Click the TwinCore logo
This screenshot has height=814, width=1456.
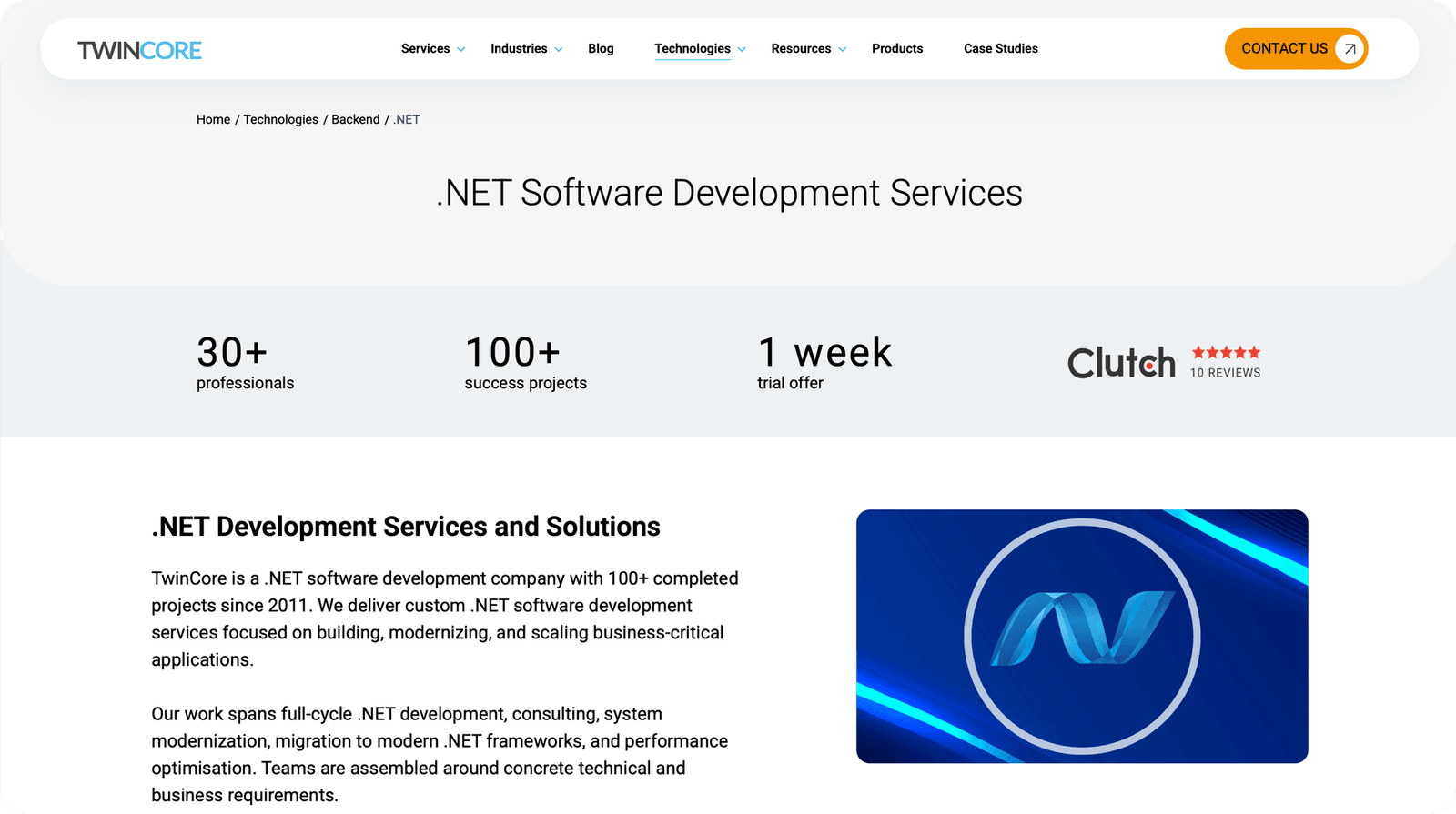pyautogui.click(x=139, y=50)
